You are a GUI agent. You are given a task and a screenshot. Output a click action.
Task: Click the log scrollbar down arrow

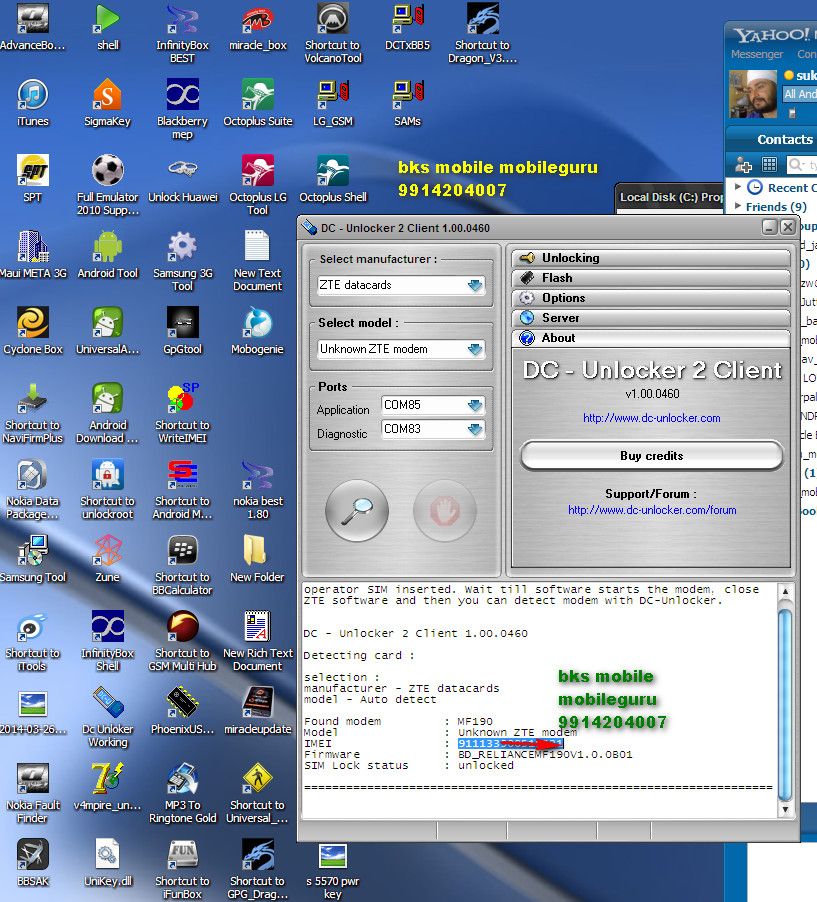785,810
